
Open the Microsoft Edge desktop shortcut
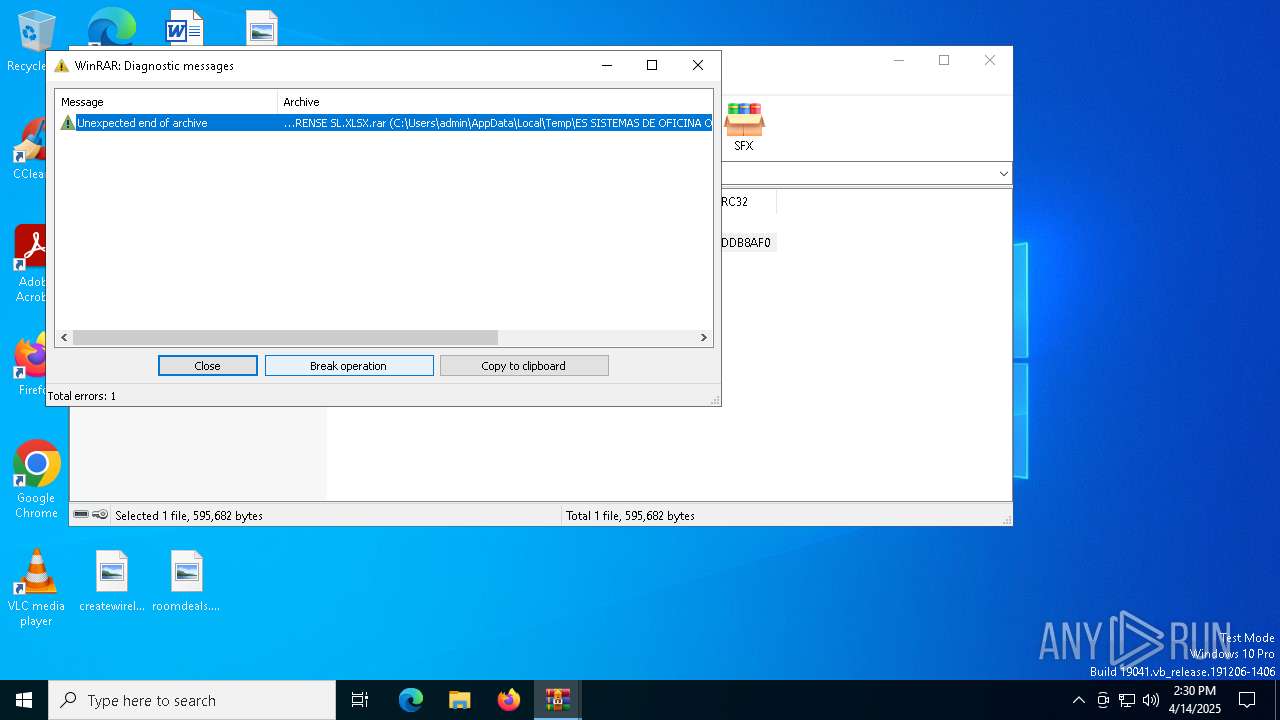(111, 27)
